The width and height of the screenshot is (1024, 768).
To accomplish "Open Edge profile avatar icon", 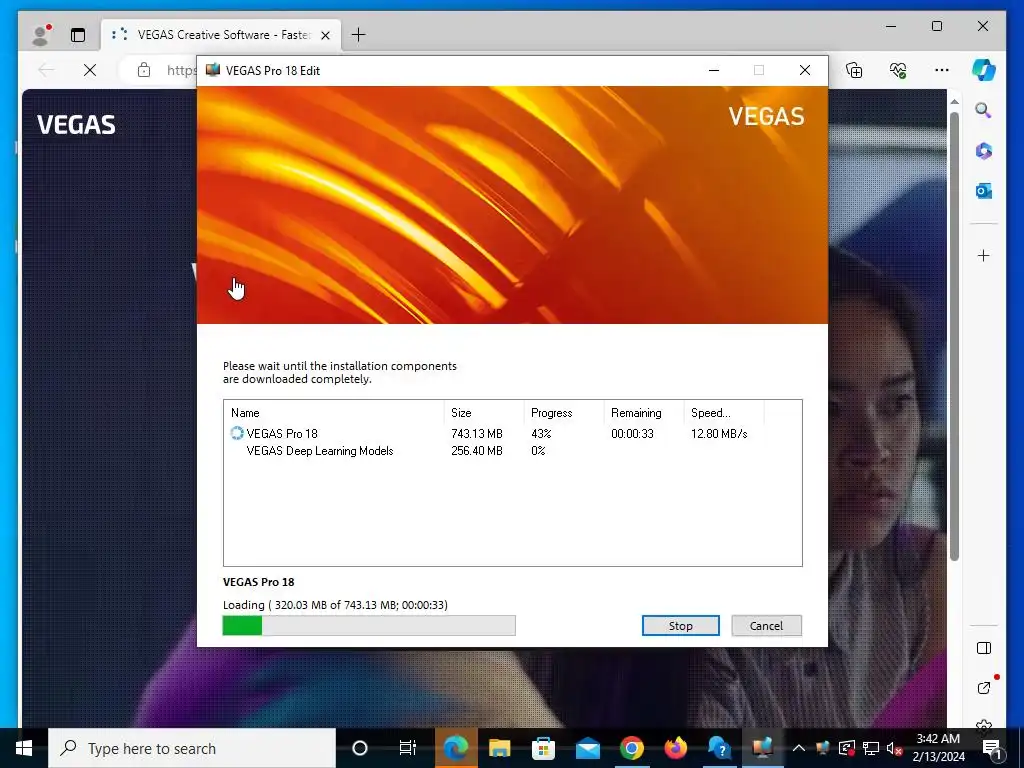I will tap(41, 35).
